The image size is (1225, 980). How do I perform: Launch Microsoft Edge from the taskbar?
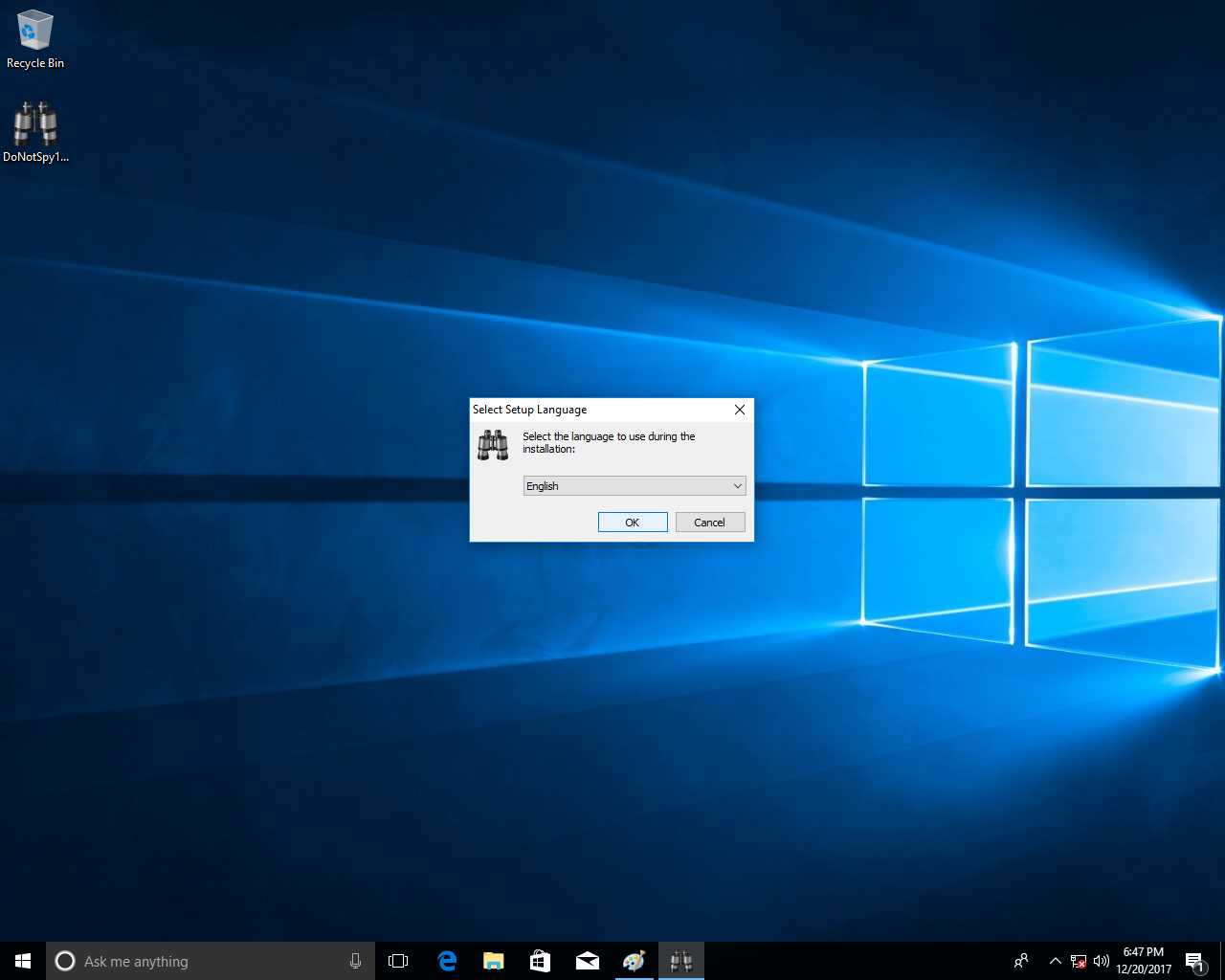pyautogui.click(x=446, y=961)
